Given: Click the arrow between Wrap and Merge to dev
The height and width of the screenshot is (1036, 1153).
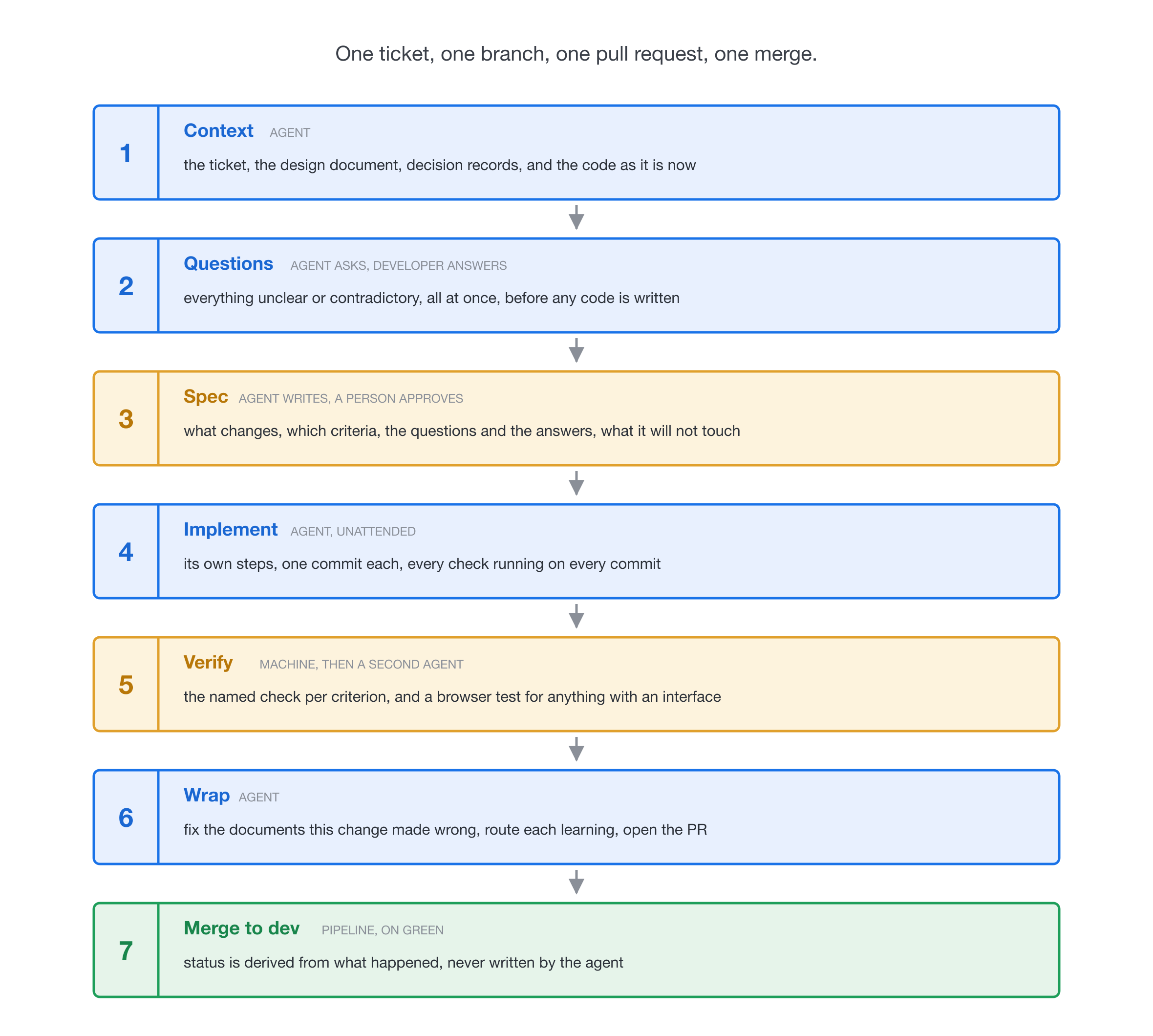Looking at the screenshot, I should 576,882.
